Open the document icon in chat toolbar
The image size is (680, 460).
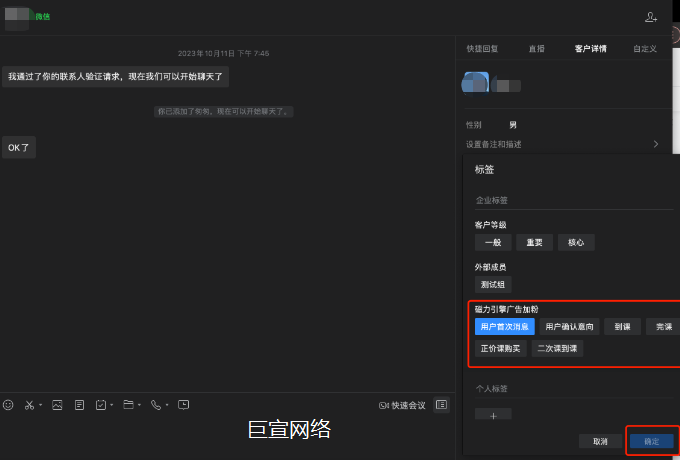(x=79, y=405)
